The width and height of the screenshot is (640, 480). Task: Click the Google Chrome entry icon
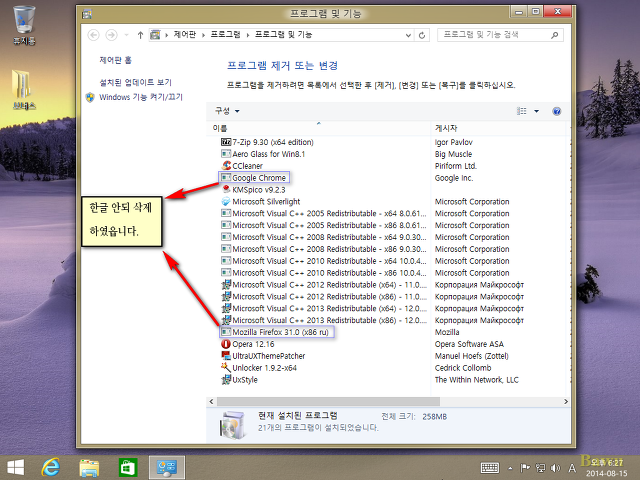226,178
